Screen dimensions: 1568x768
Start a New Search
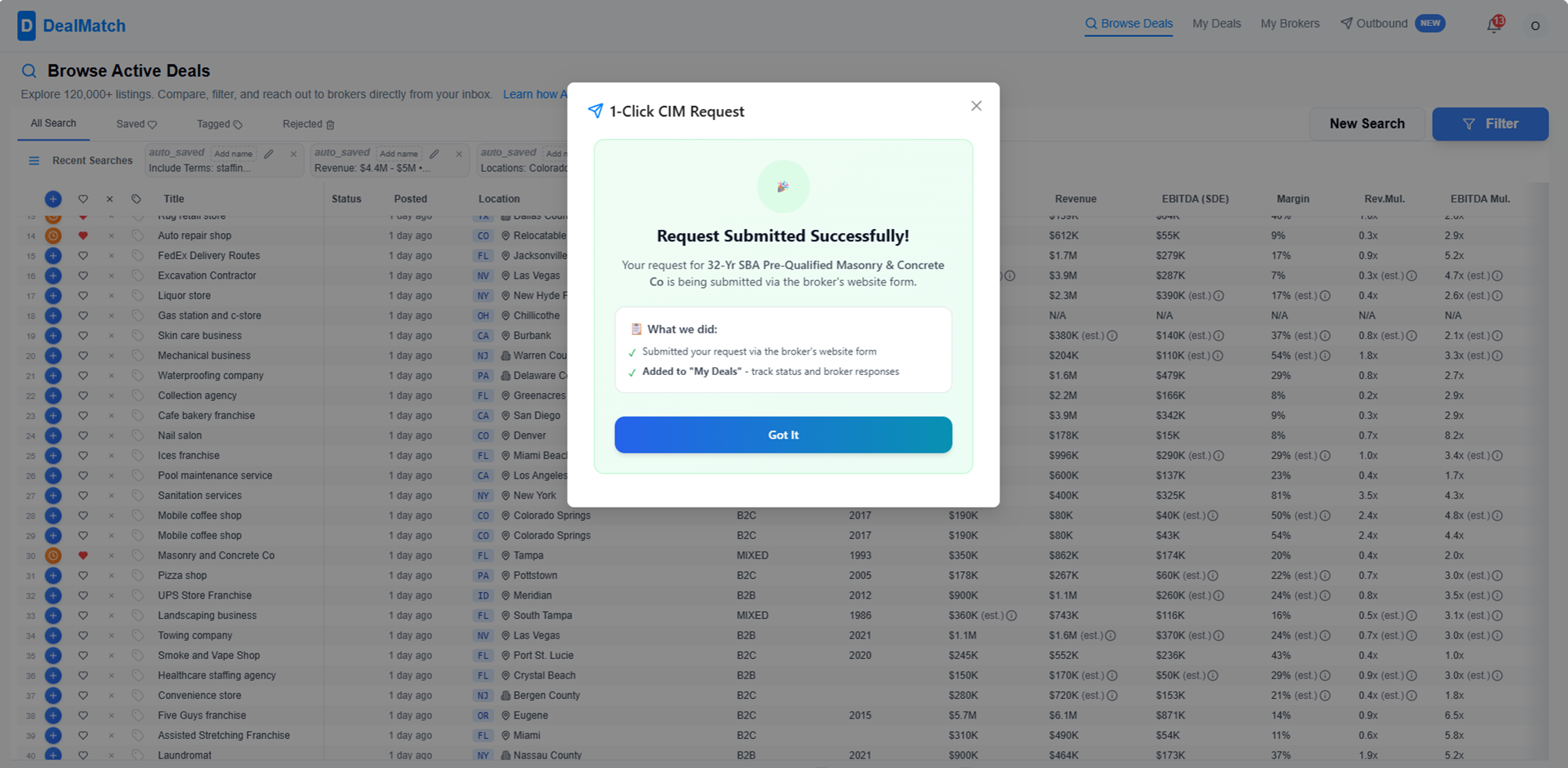(x=1366, y=124)
